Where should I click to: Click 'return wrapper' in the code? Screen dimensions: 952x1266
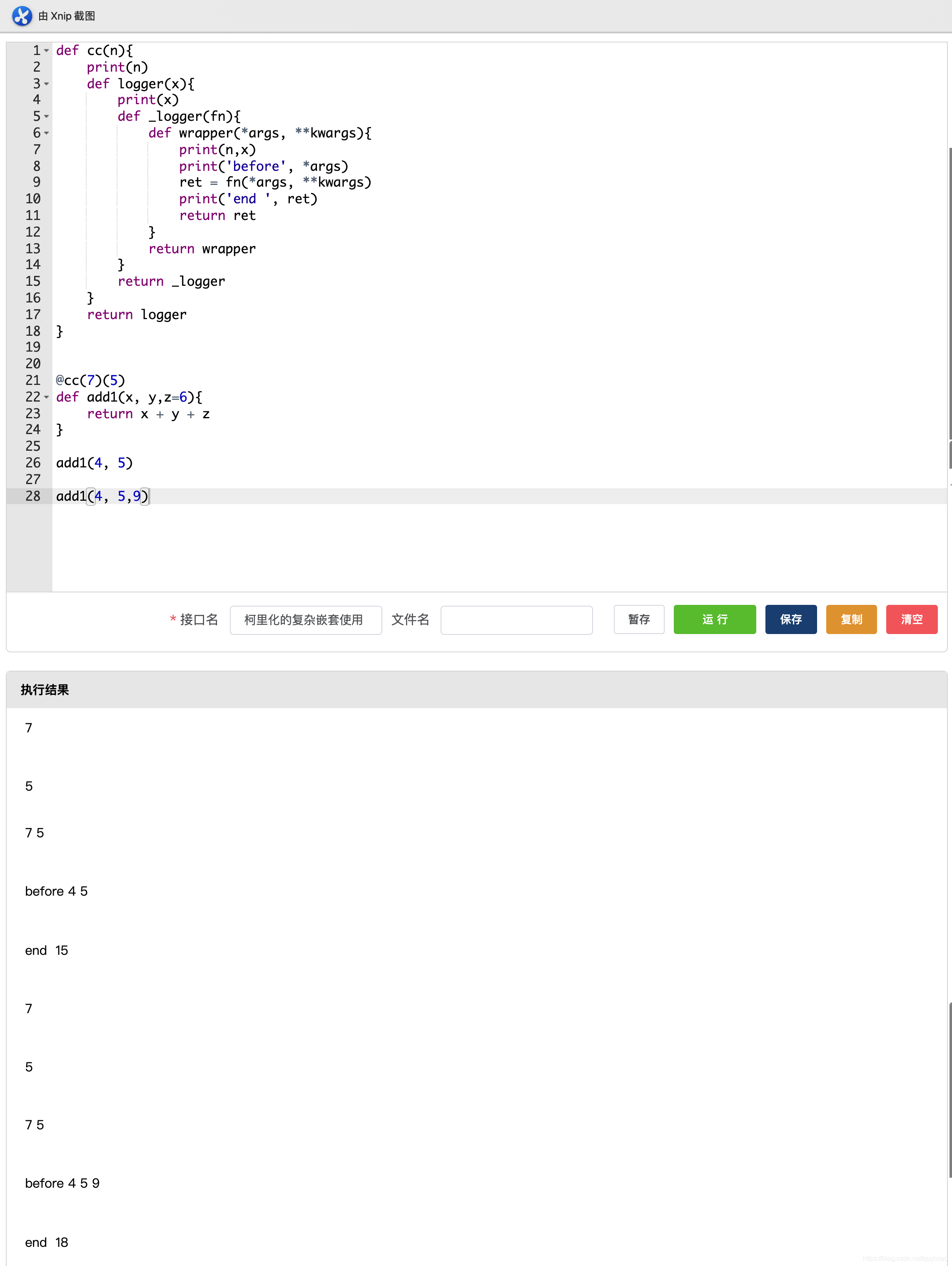click(x=202, y=249)
